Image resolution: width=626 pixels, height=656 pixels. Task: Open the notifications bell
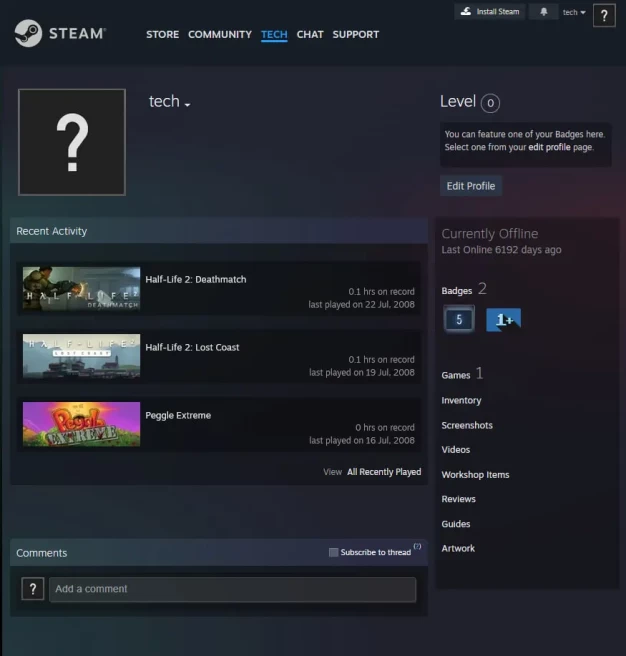point(543,12)
